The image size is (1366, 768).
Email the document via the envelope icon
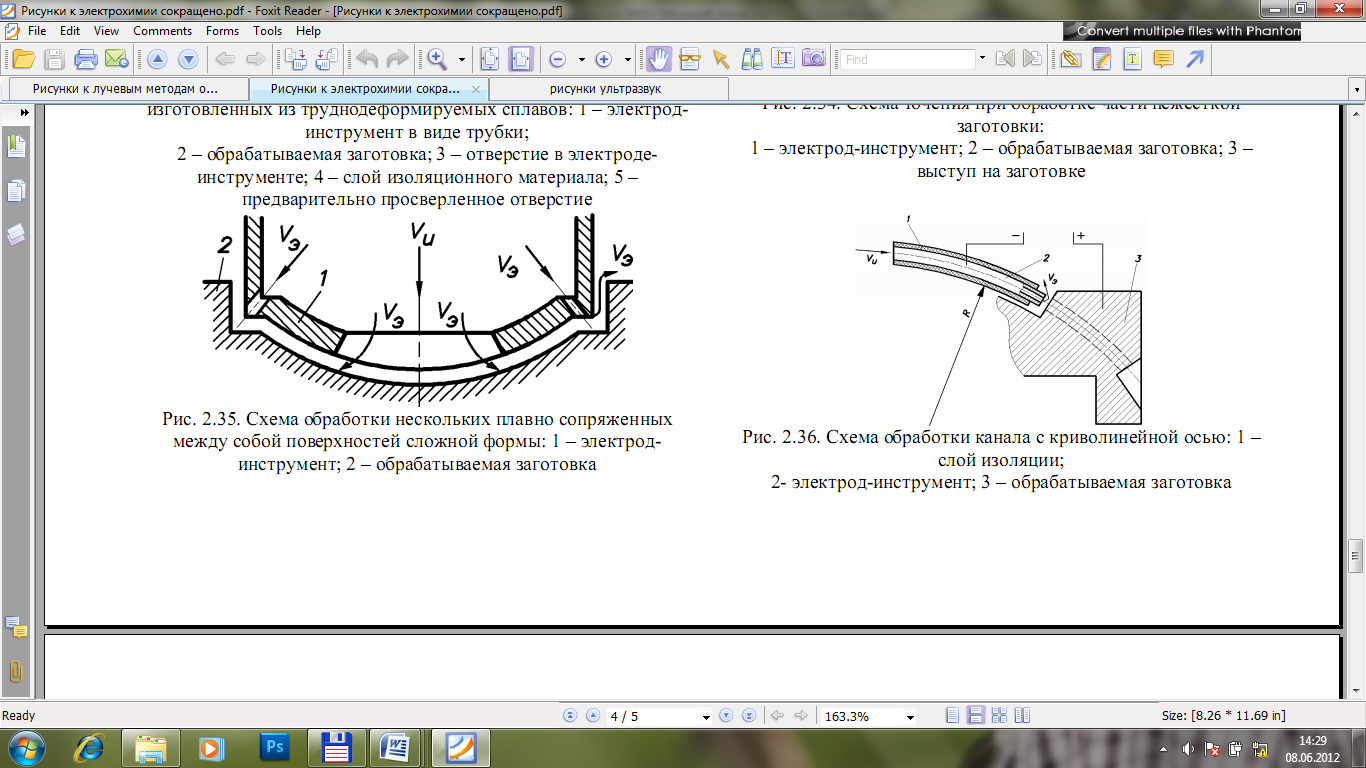pyautogui.click(x=116, y=59)
